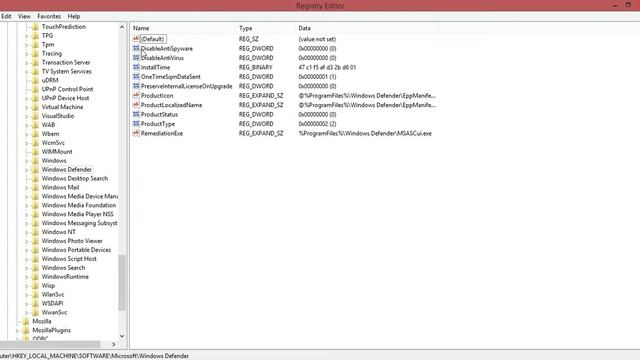Select the Windows Script Host key
Viewport: 640px width, 360px height.
tap(69, 259)
